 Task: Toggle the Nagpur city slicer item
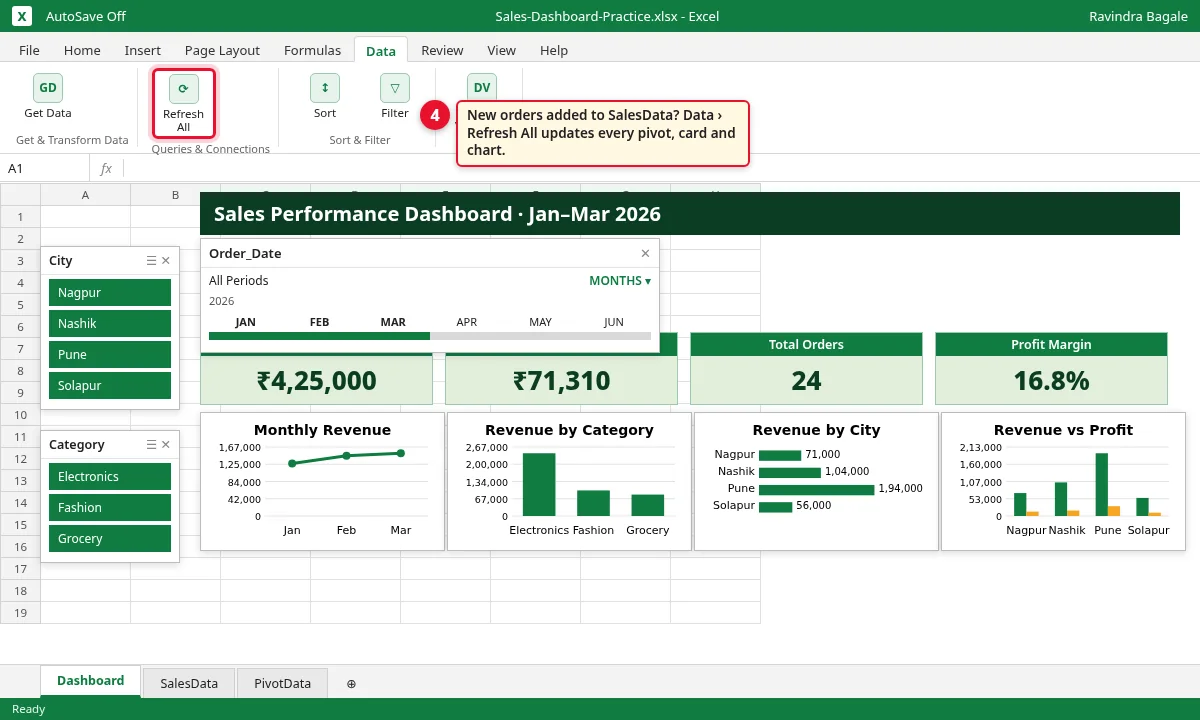(x=110, y=292)
